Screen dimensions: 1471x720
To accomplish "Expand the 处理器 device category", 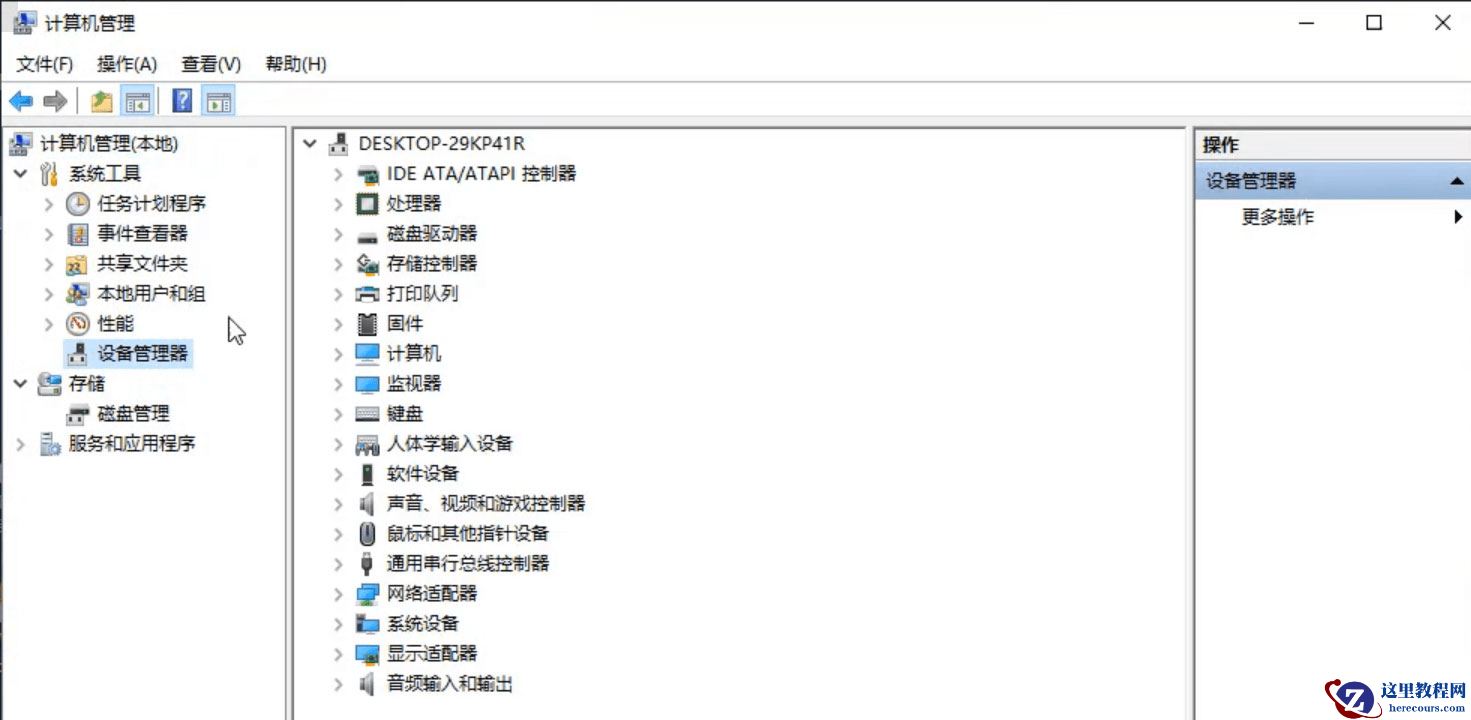I will pyautogui.click(x=339, y=203).
